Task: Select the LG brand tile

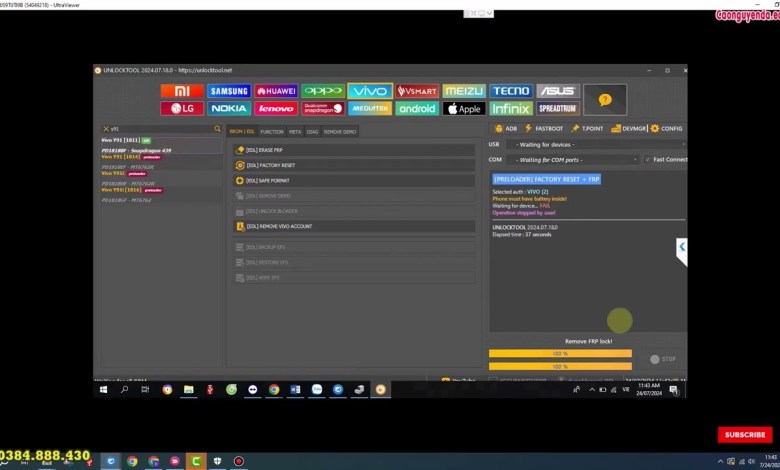Action: [x=182, y=108]
